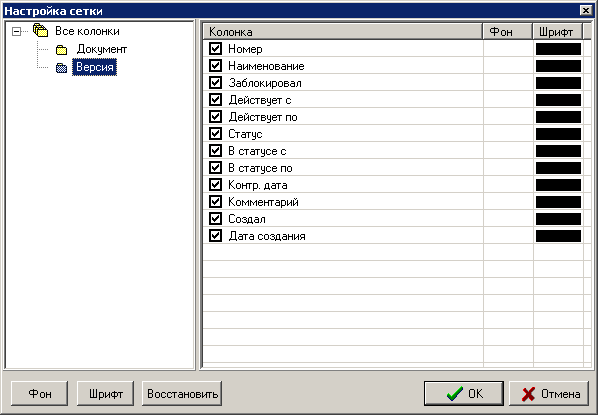Click the 'Все колонки' stacked folders icon
Screen dimensions: 598x415
coord(40,30)
